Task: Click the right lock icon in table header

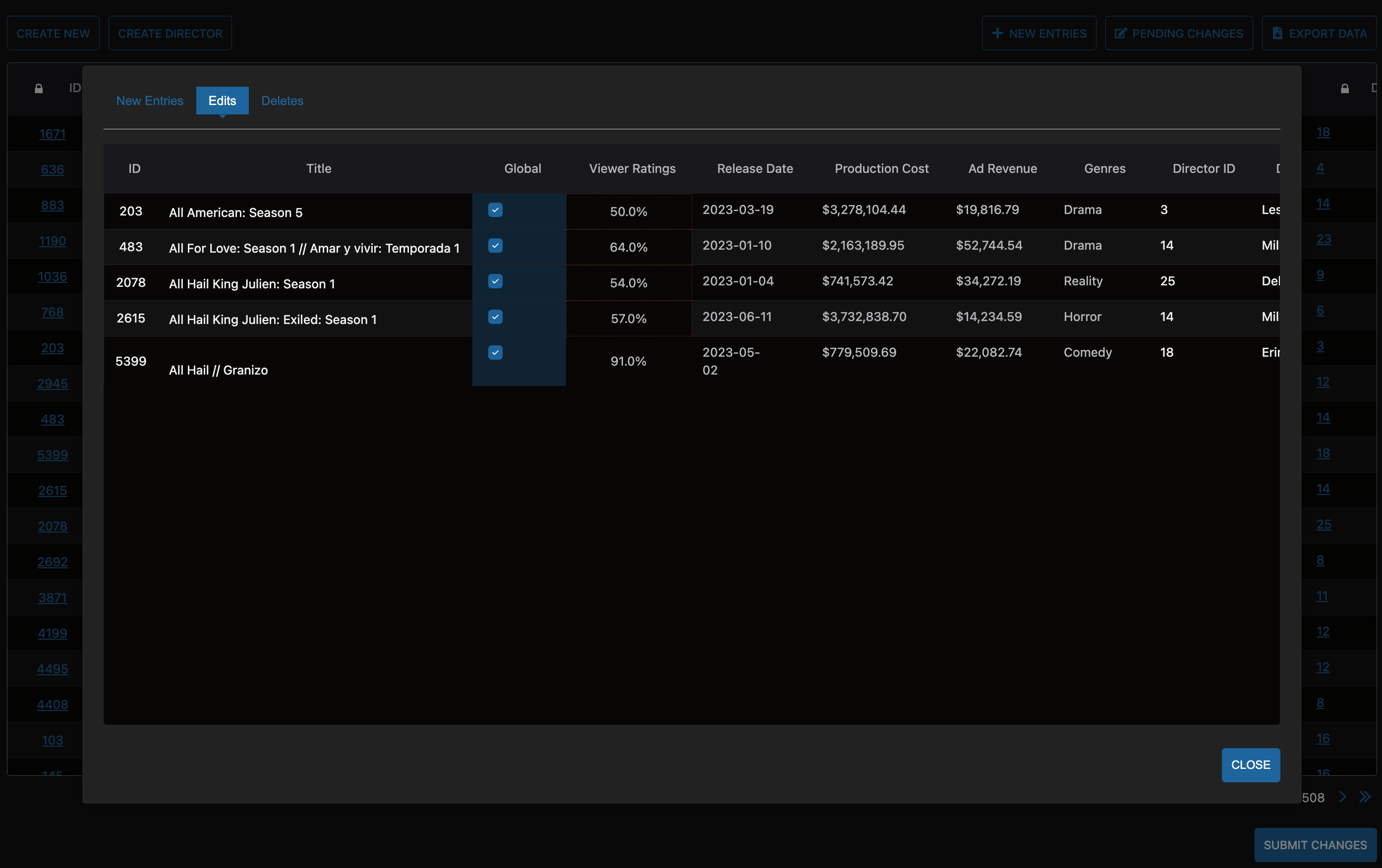Action: tap(1345, 88)
